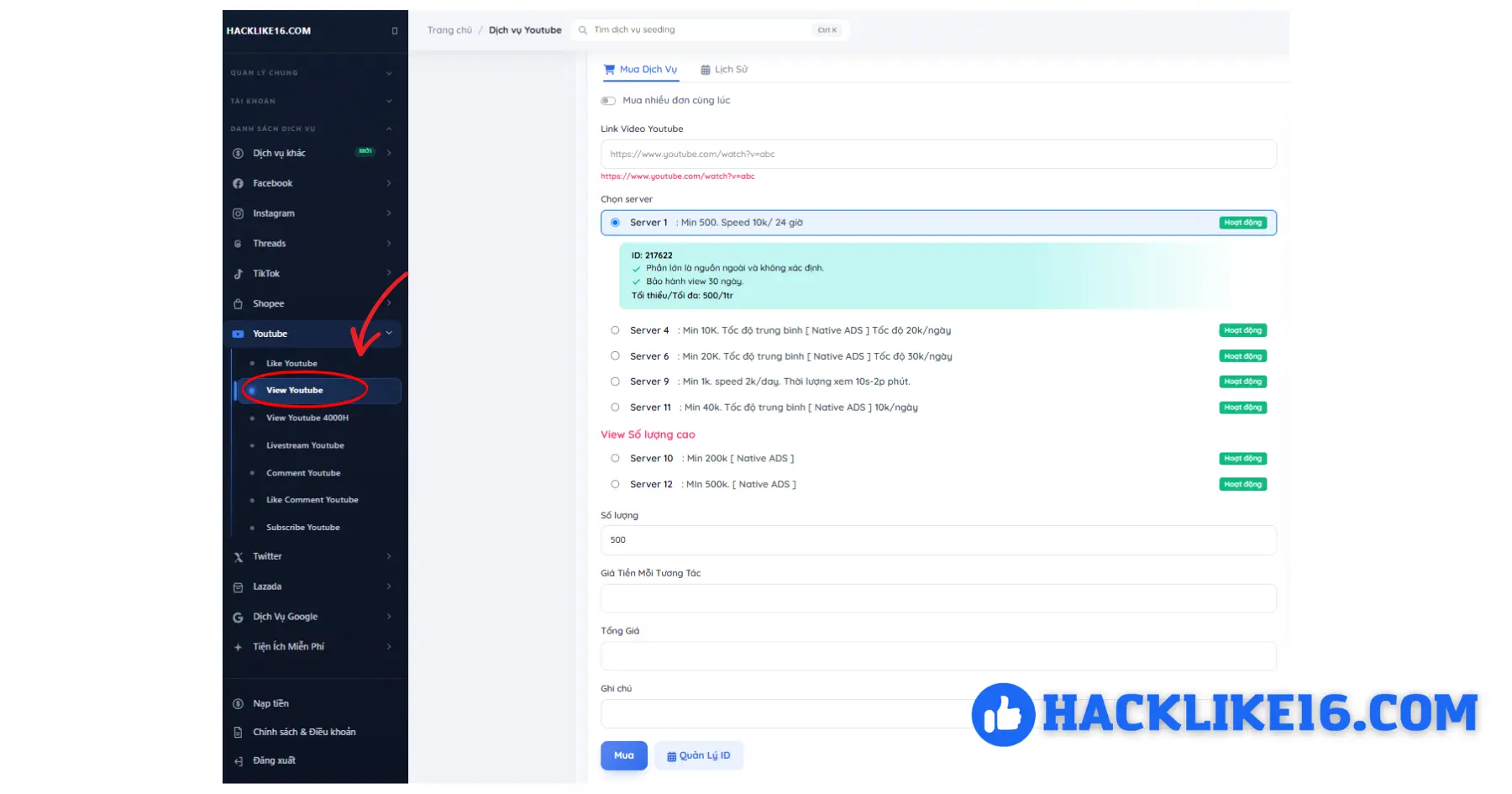This screenshot has height=794, width=1512.
Task: Click the sidebar collapse icon beside HACKLIKE16.COM
Action: [x=395, y=31]
